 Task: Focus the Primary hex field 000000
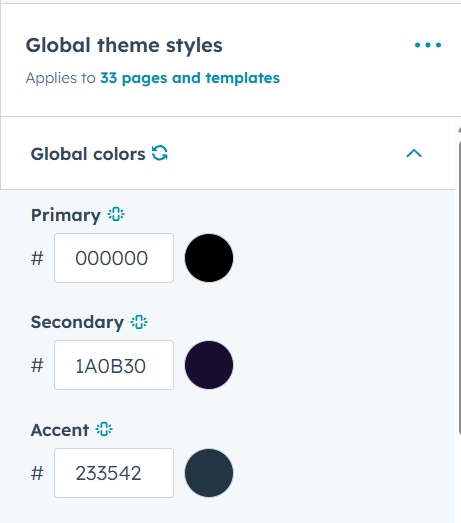(x=114, y=258)
